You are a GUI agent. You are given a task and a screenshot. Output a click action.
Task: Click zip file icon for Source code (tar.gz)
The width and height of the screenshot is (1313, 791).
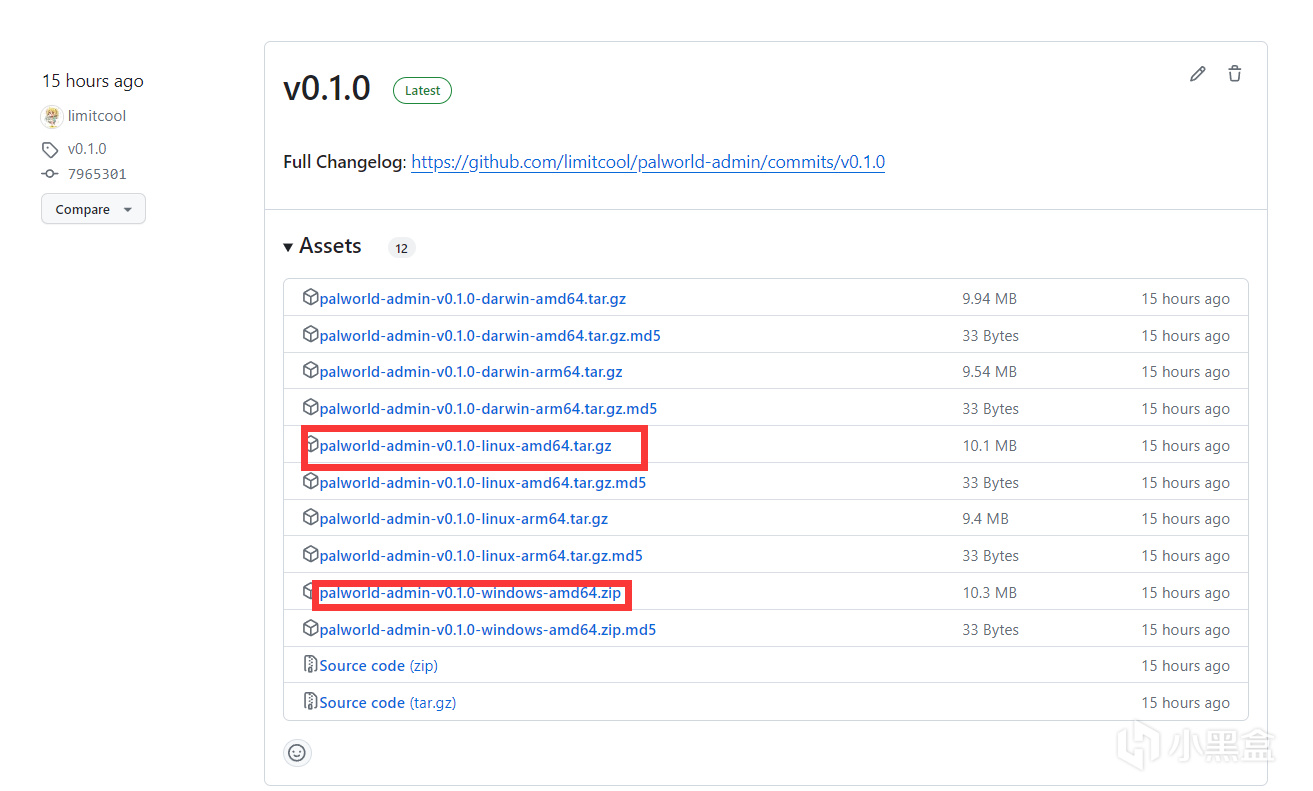click(310, 702)
